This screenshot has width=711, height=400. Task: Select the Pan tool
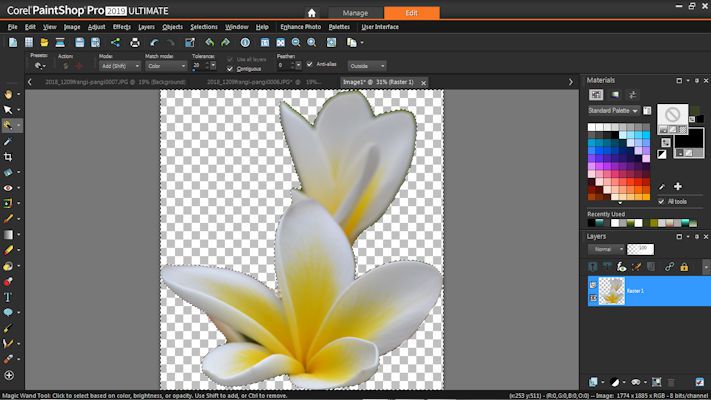8,93
